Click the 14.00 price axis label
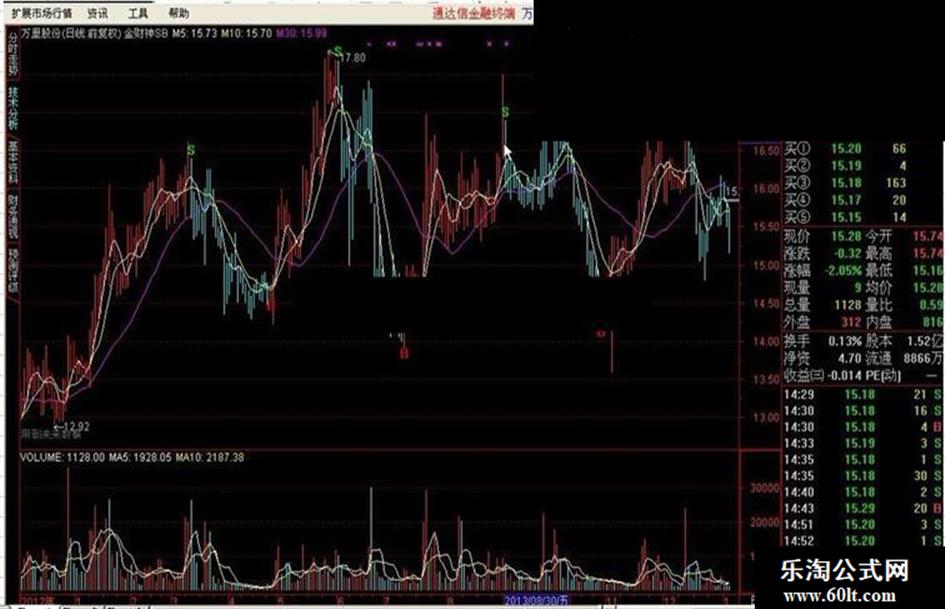Viewport: 945px width, 609px height. (x=765, y=341)
